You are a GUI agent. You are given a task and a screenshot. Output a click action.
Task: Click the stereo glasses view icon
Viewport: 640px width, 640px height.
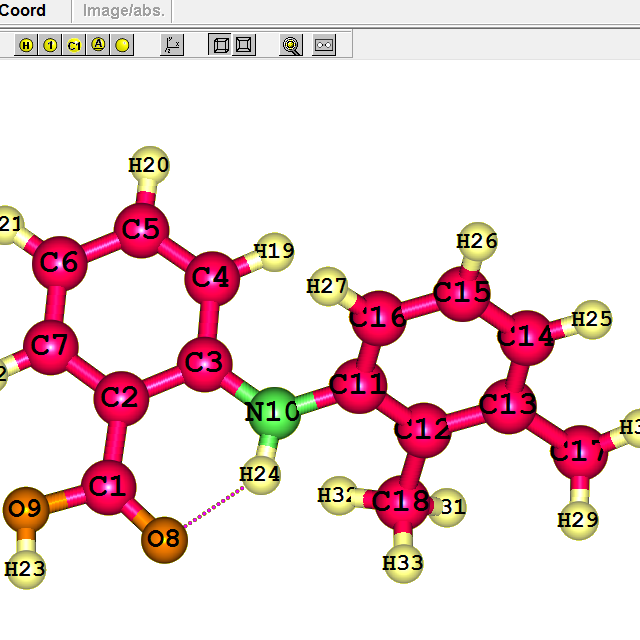[324, 45]
